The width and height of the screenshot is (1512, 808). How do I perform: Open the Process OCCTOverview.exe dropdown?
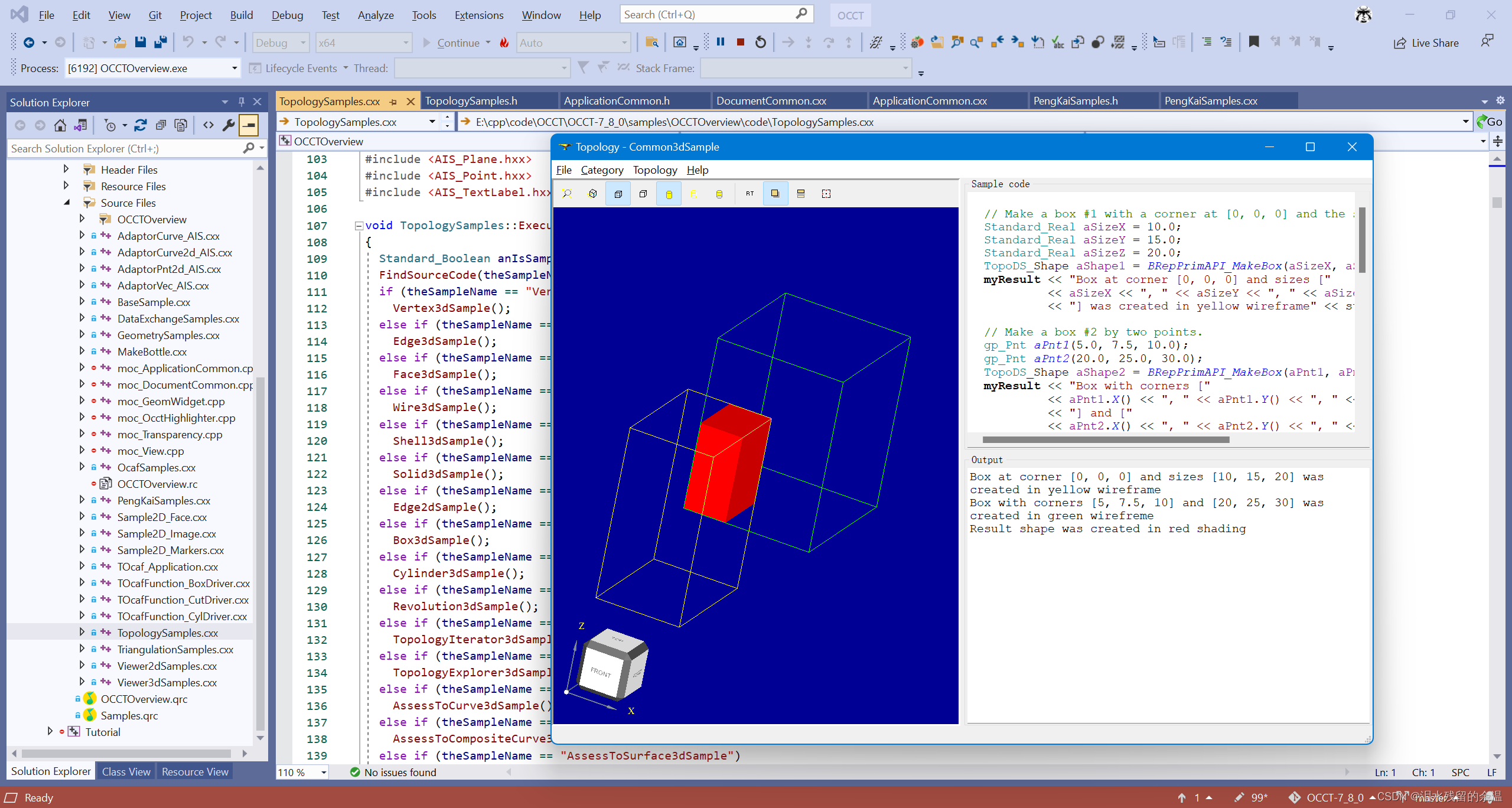point(234,69)
